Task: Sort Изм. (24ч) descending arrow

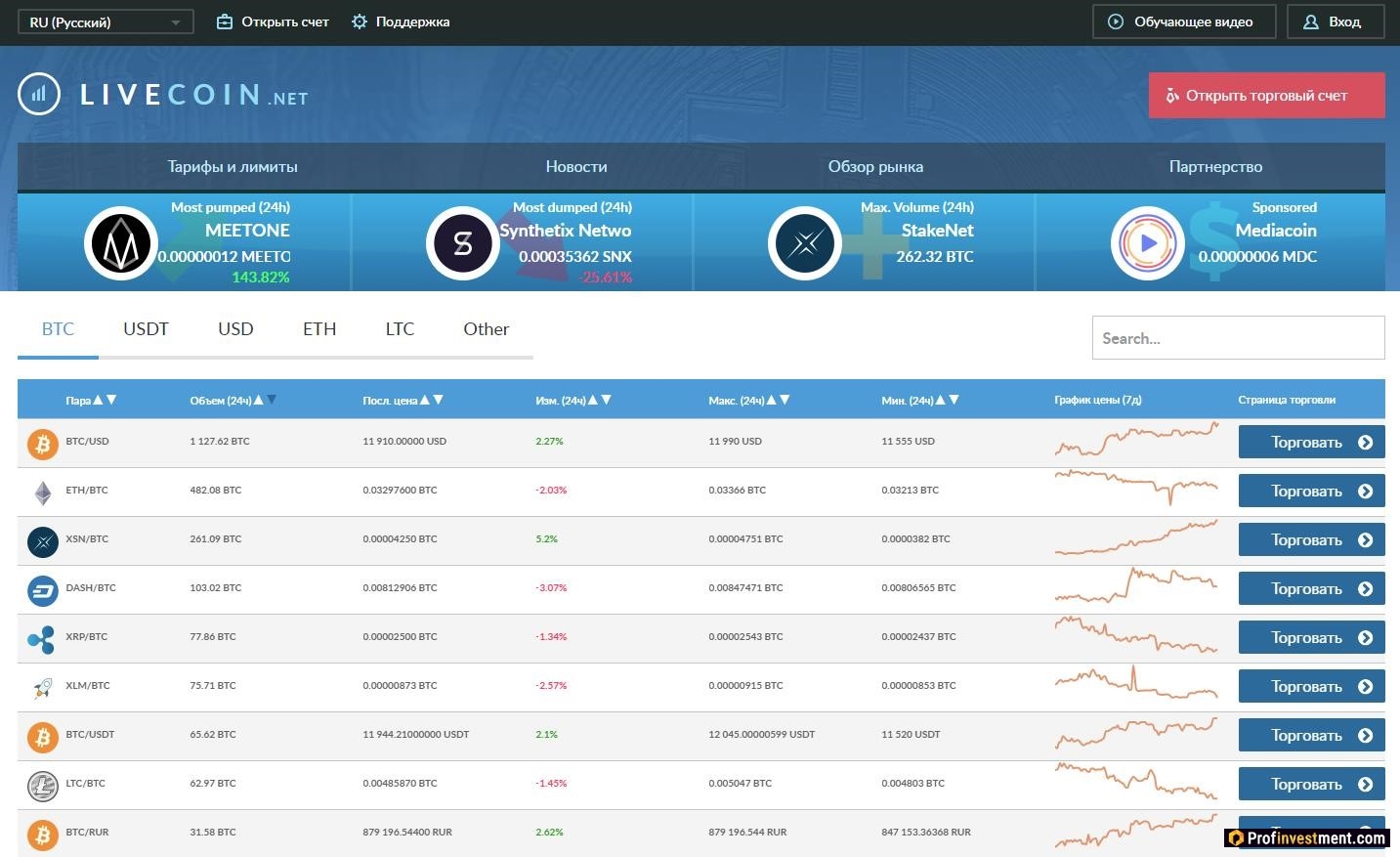Action: pos(606,400)
